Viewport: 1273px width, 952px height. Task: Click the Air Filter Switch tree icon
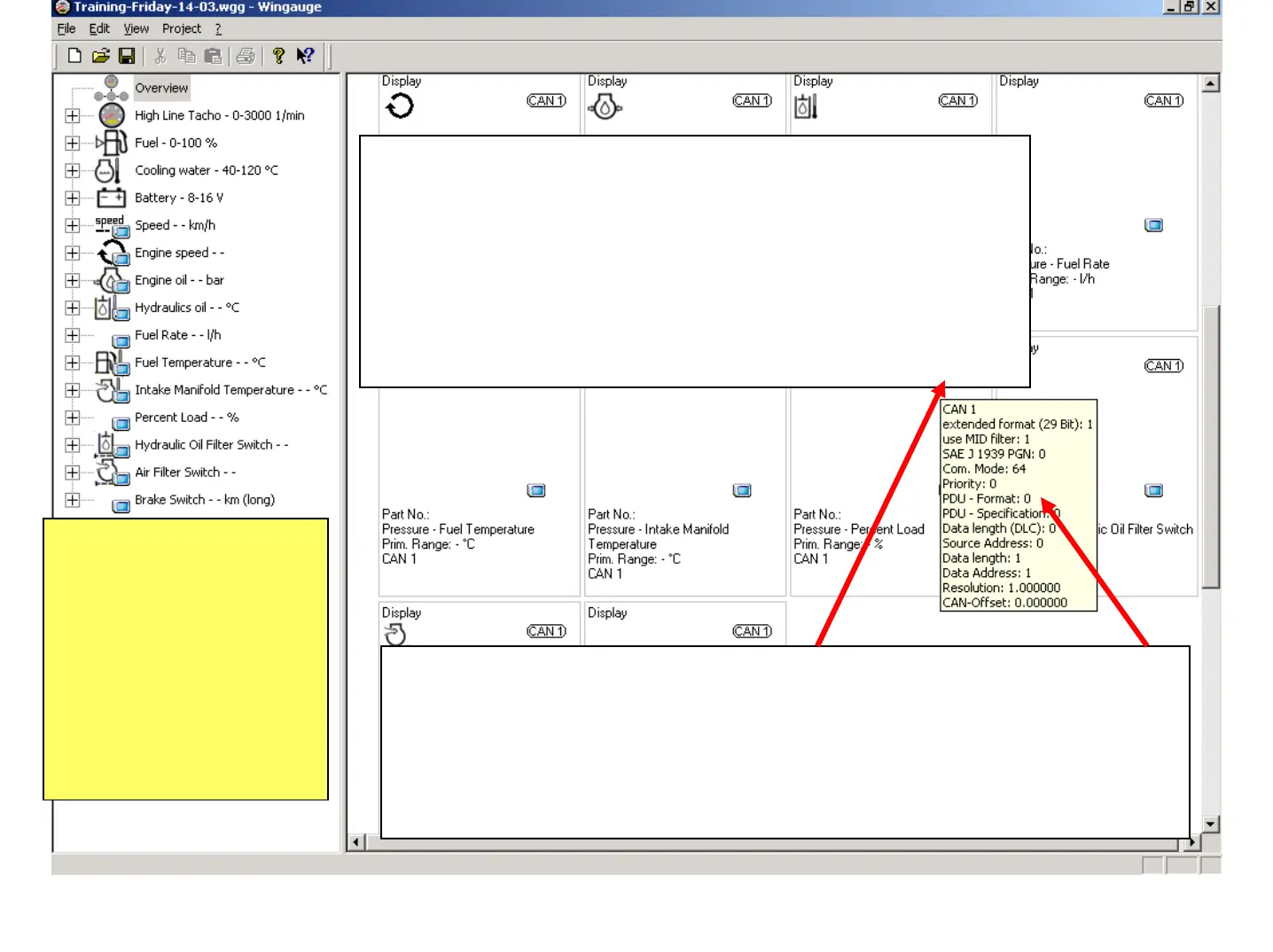[113, 473]
